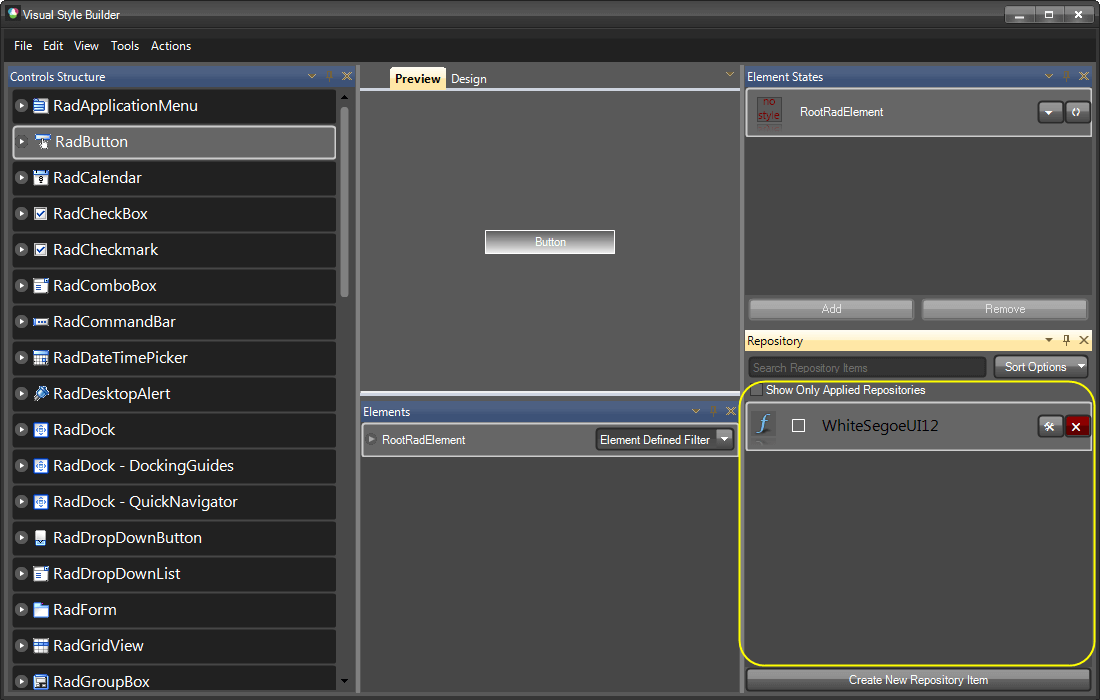The image size is (1100, 700).
Task: Click the font icon on WhiteSegoeUI12 item
Action: click(x=762, y=425)
